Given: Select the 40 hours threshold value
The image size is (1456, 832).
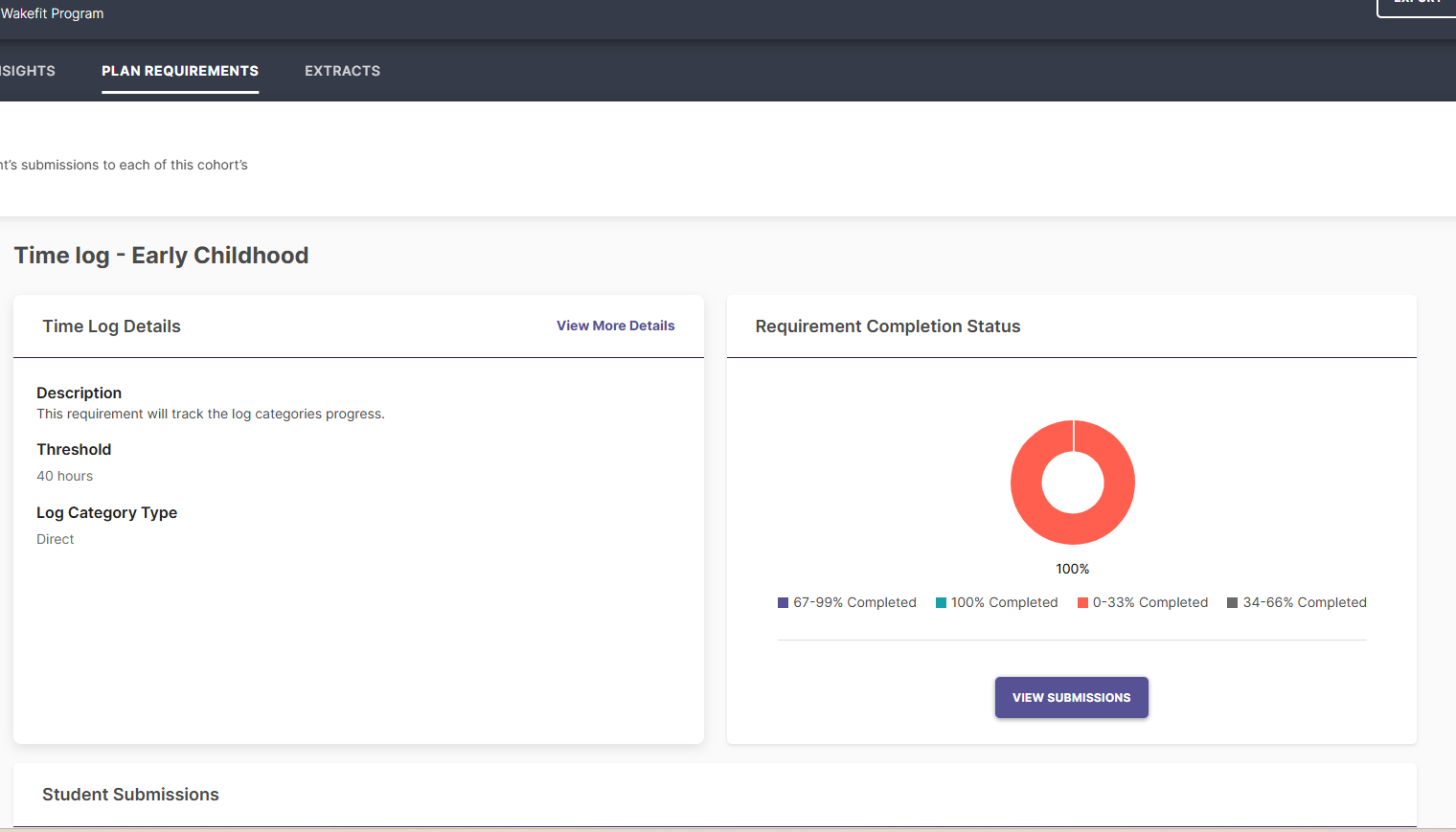Looking at the screenshot, I should pos(65,476).
